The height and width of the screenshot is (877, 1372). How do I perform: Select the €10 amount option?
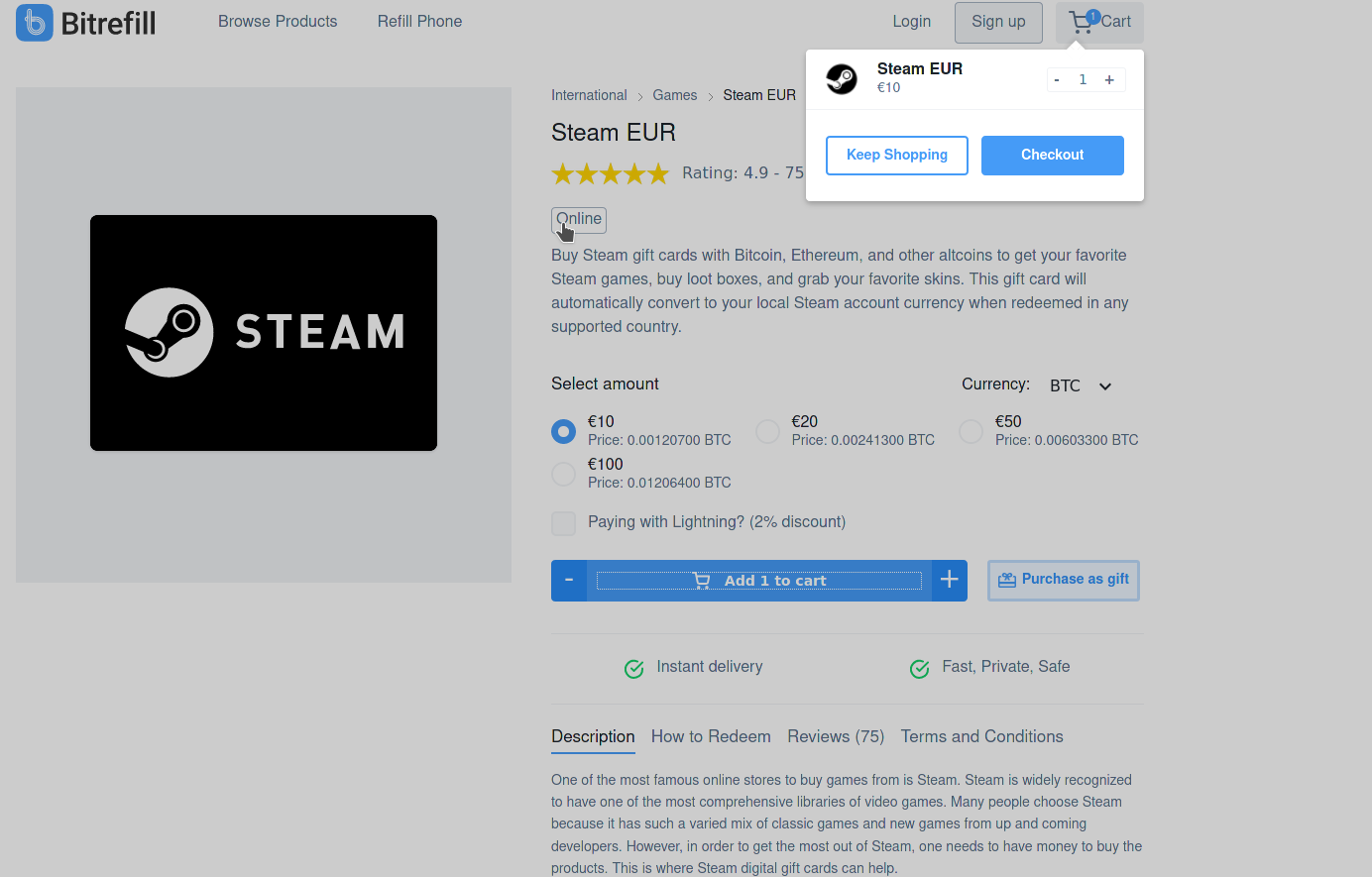563,431
